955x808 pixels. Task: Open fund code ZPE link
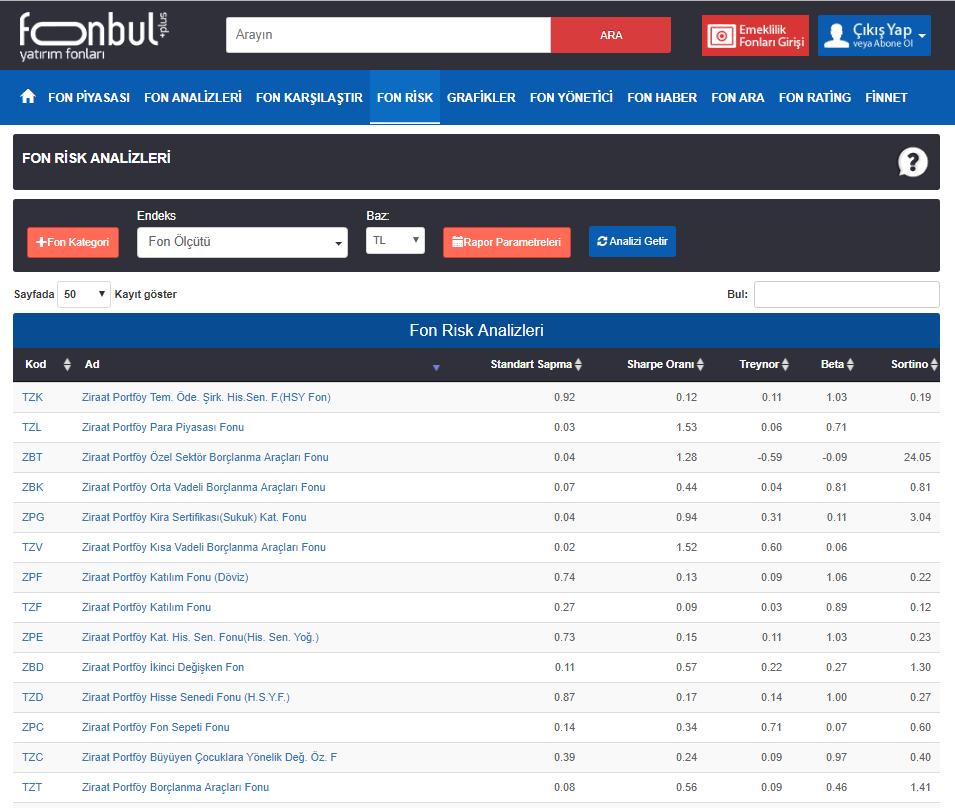coord(33,637)
